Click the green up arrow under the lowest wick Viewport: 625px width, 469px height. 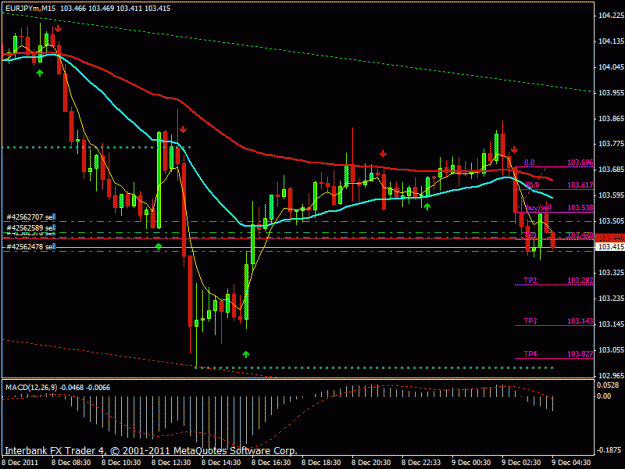(246, 354)
